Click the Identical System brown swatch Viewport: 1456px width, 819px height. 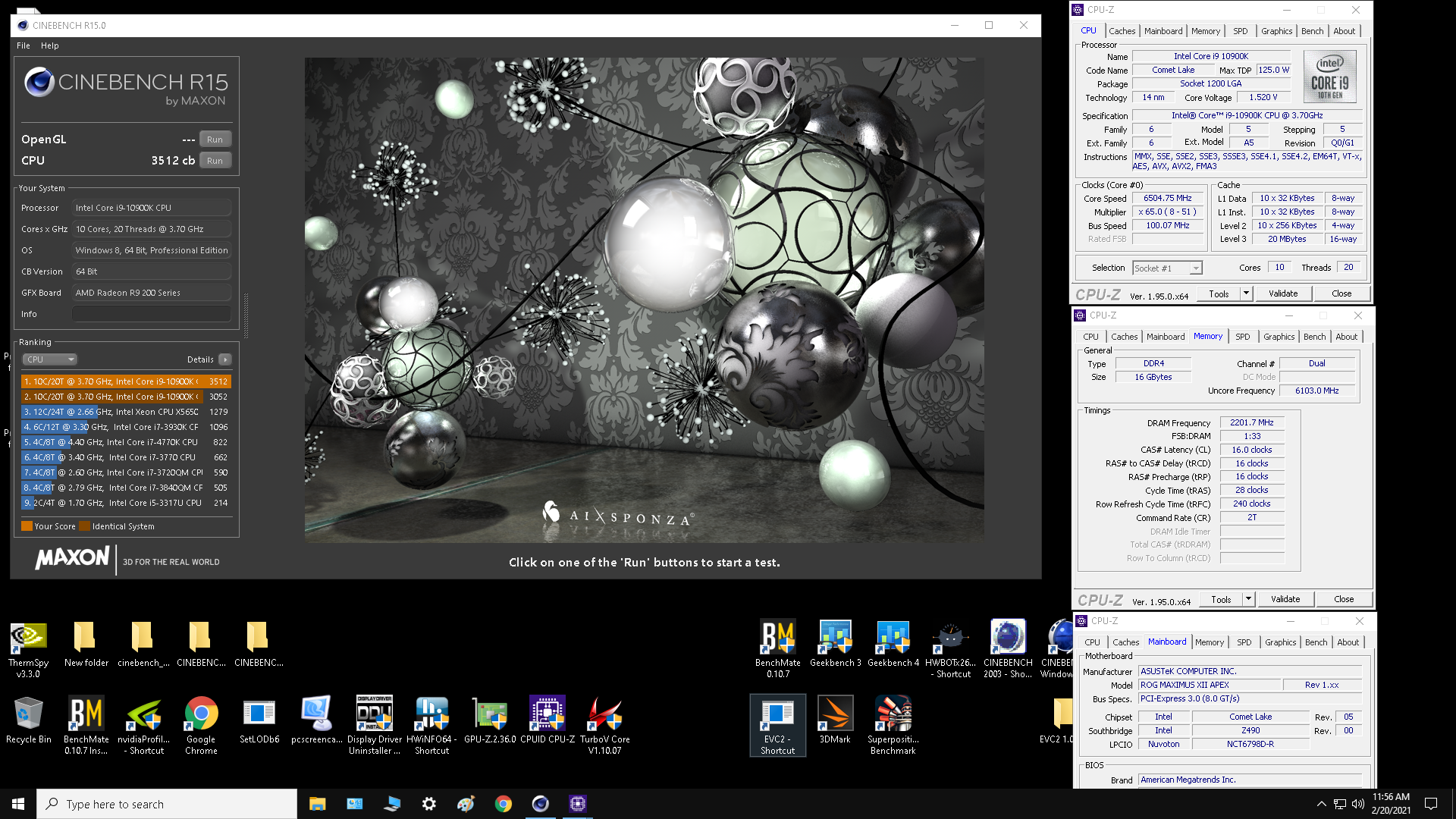(84, 526)
